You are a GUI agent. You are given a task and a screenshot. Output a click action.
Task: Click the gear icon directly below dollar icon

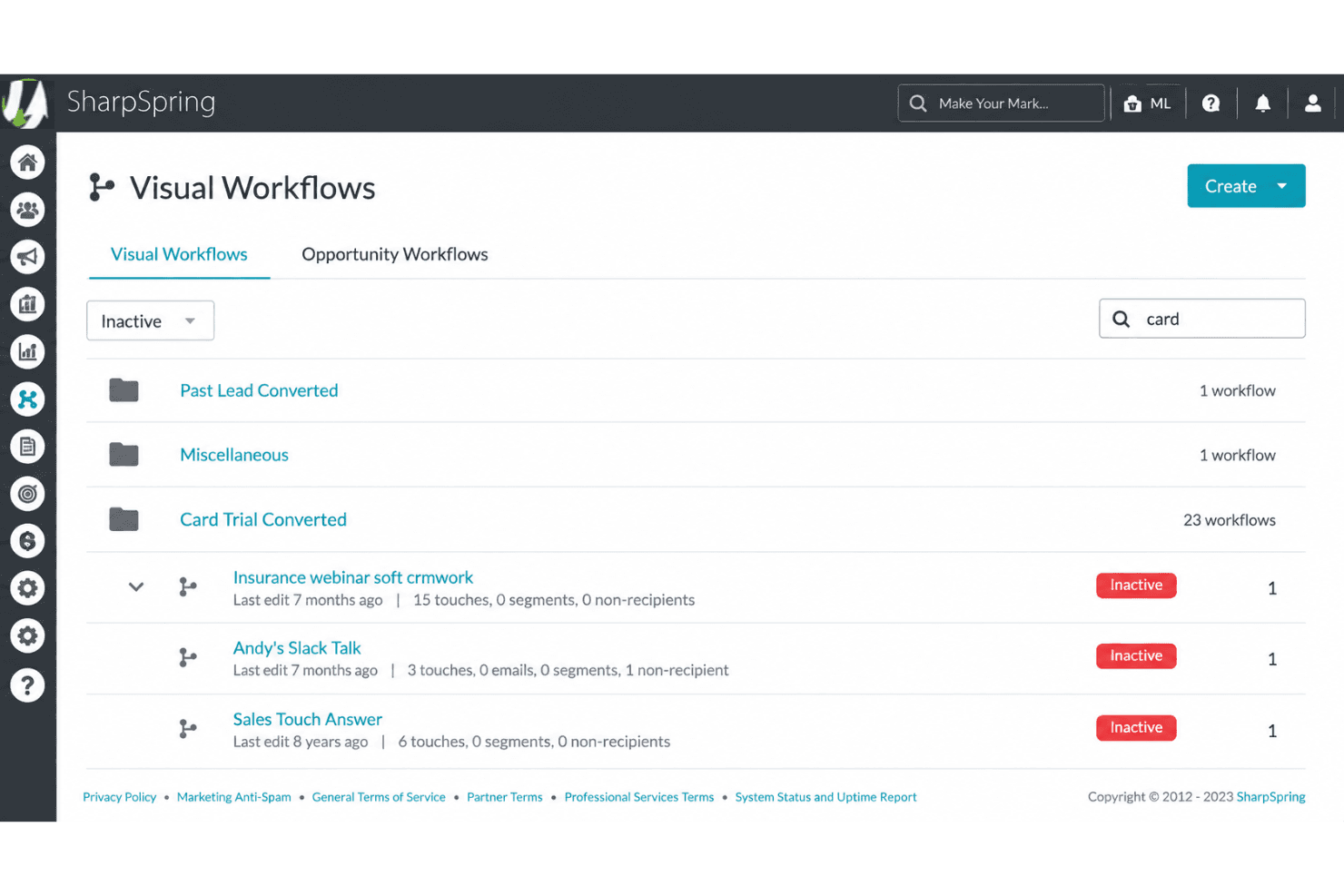click(x=28, y=588)
